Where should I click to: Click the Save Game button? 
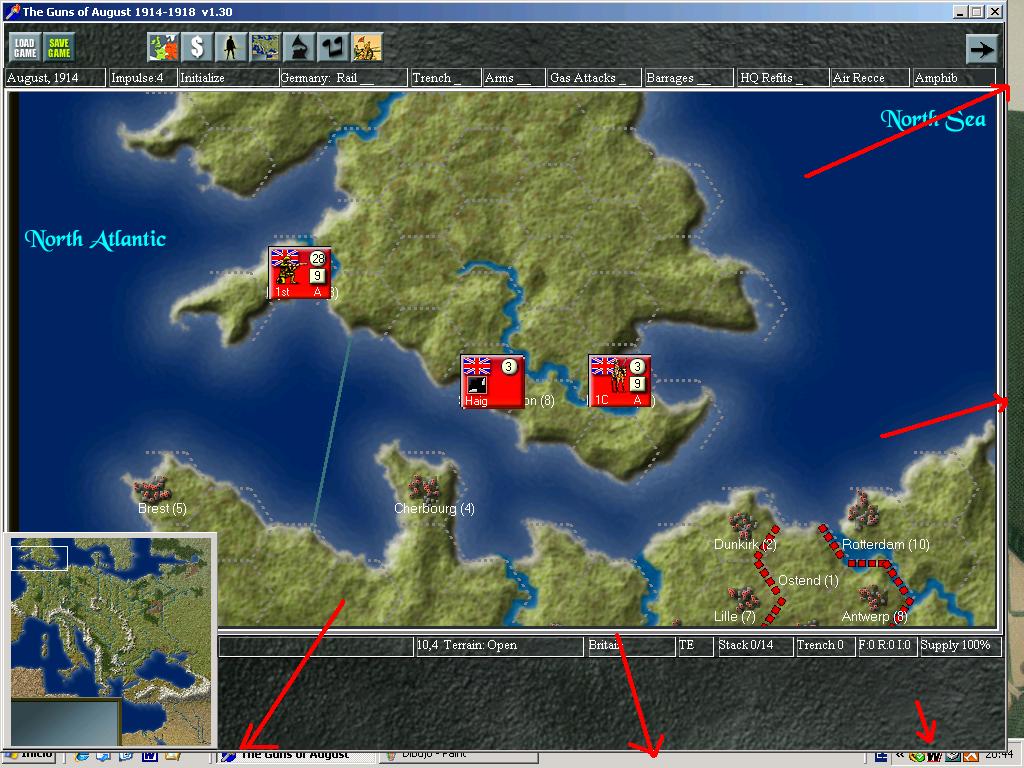click(x=59, y=48)
